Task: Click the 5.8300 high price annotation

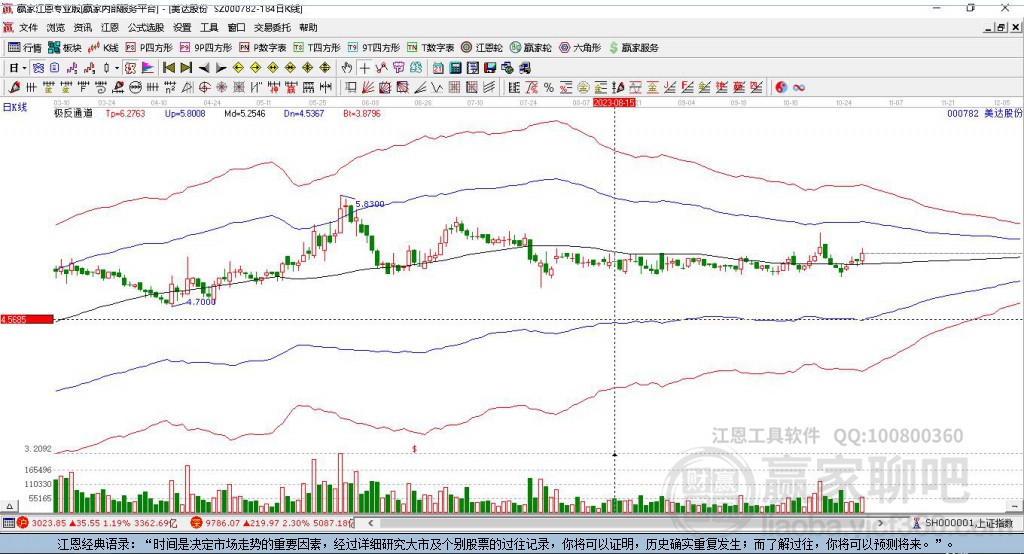Action: (370, 204)
